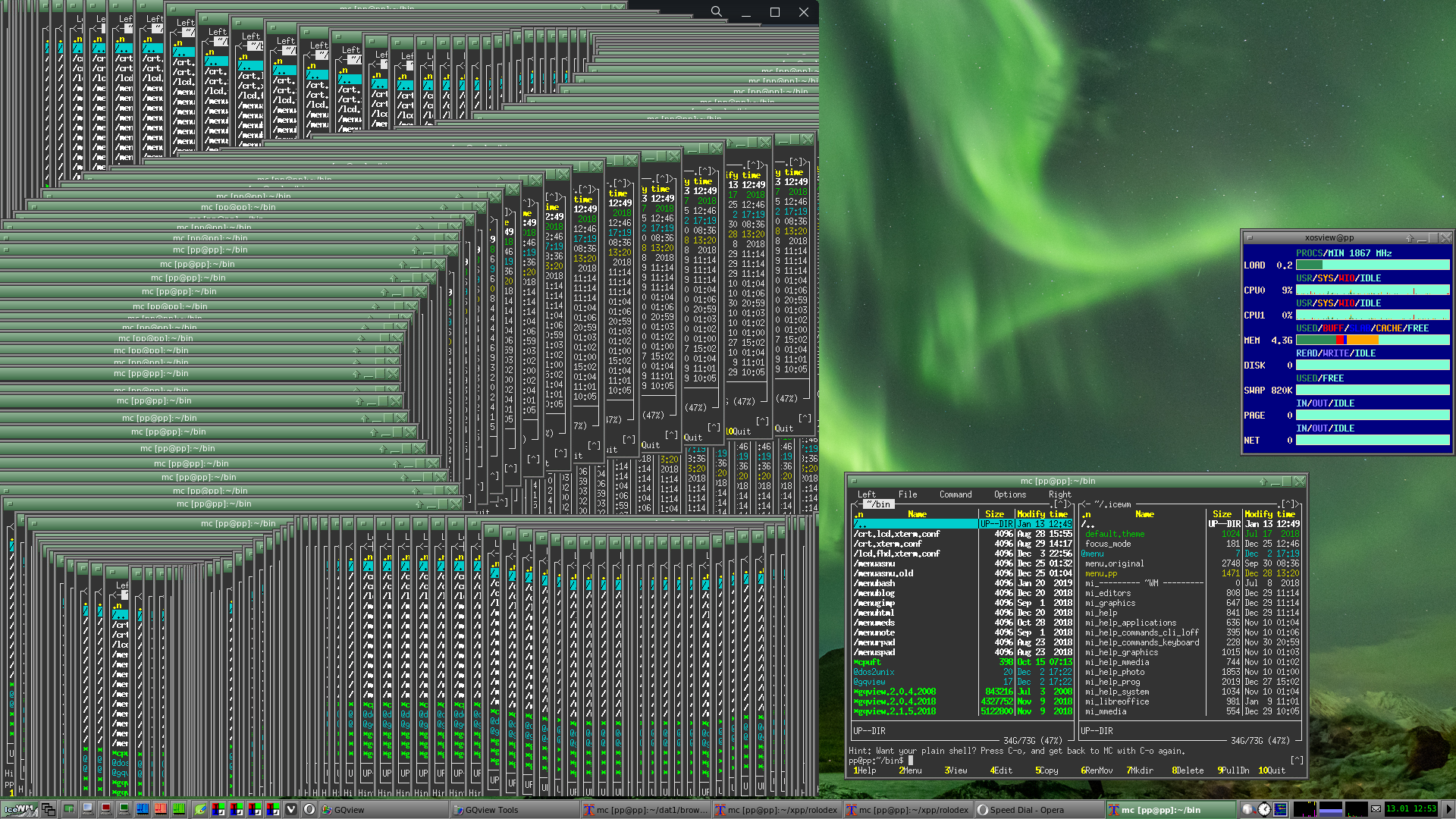This screenshot has height=819, width=1456.
Task: Select active mc ~/bin taskbar button
Action: pos(1171,810)
